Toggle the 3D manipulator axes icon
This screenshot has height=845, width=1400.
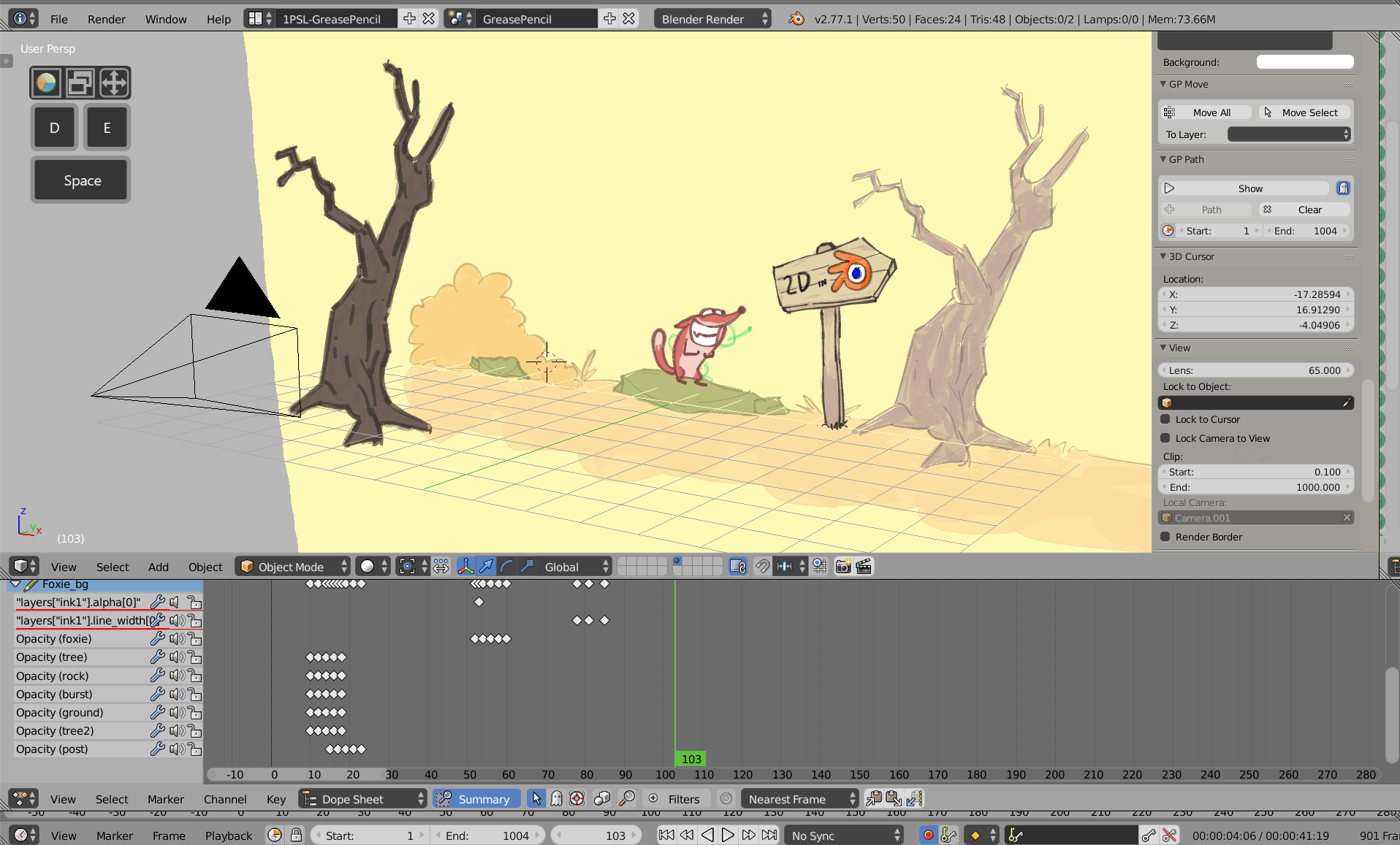click(x=465, y=567)
